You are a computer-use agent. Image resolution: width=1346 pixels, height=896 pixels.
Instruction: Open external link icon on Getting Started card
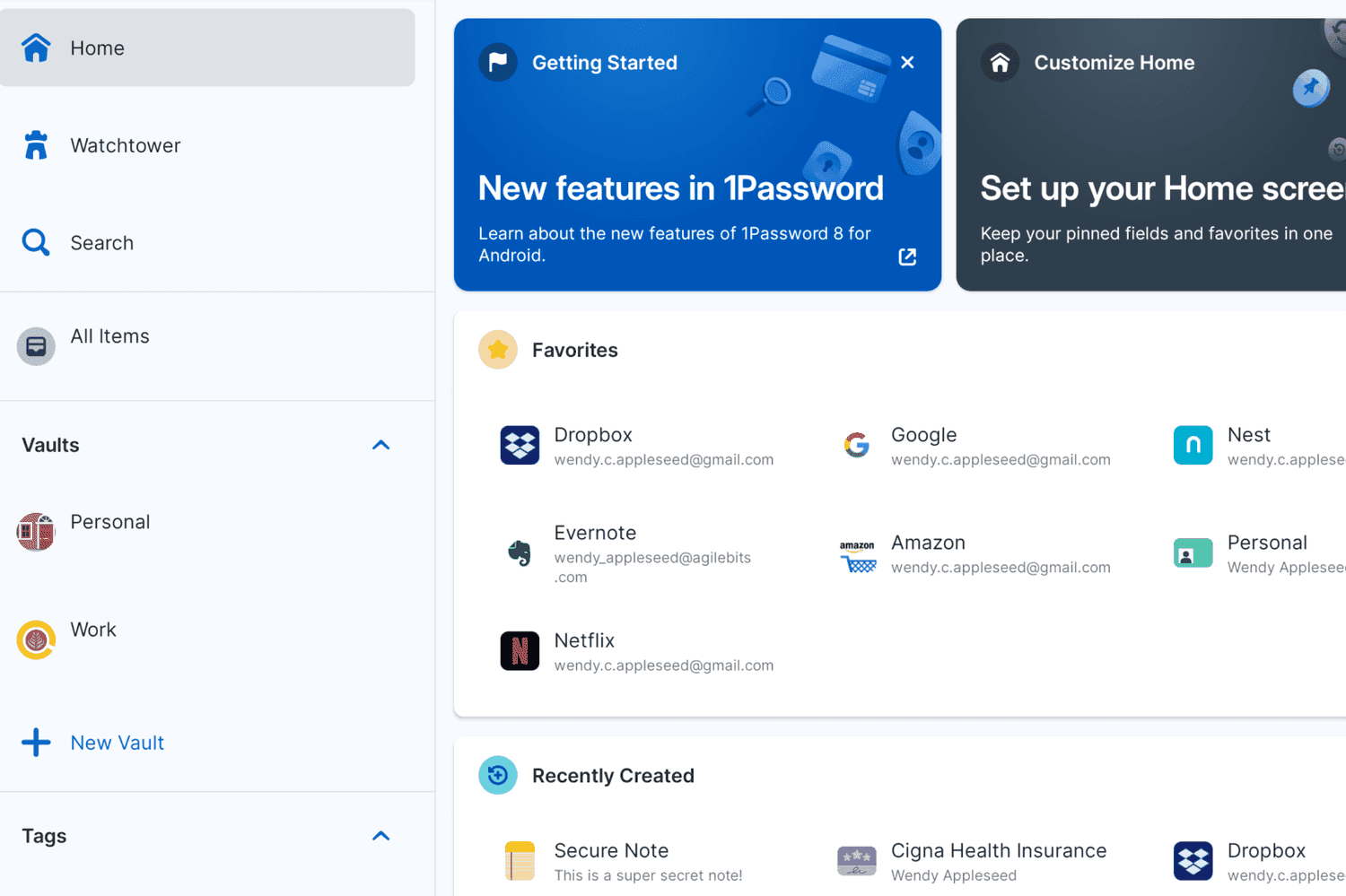tap(907, 257)
